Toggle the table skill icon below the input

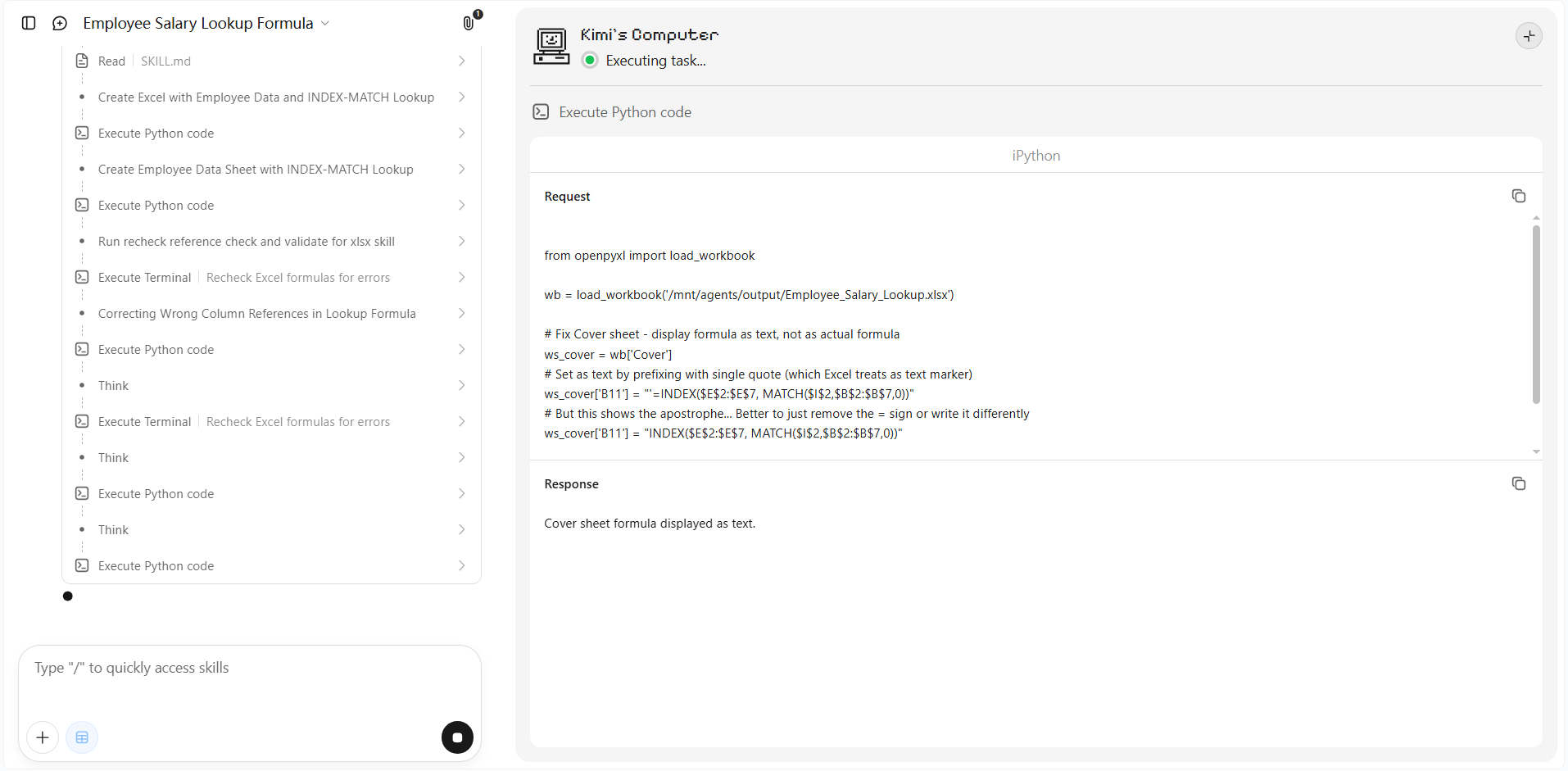coord(82,737)
